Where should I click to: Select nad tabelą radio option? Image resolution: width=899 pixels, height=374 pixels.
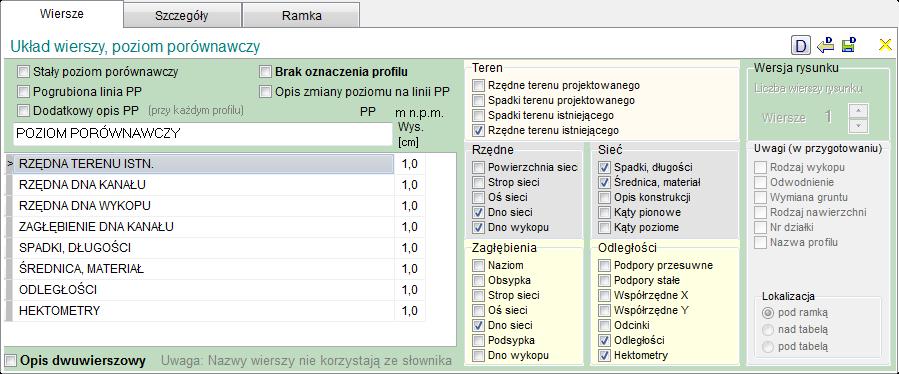[767, 330]
